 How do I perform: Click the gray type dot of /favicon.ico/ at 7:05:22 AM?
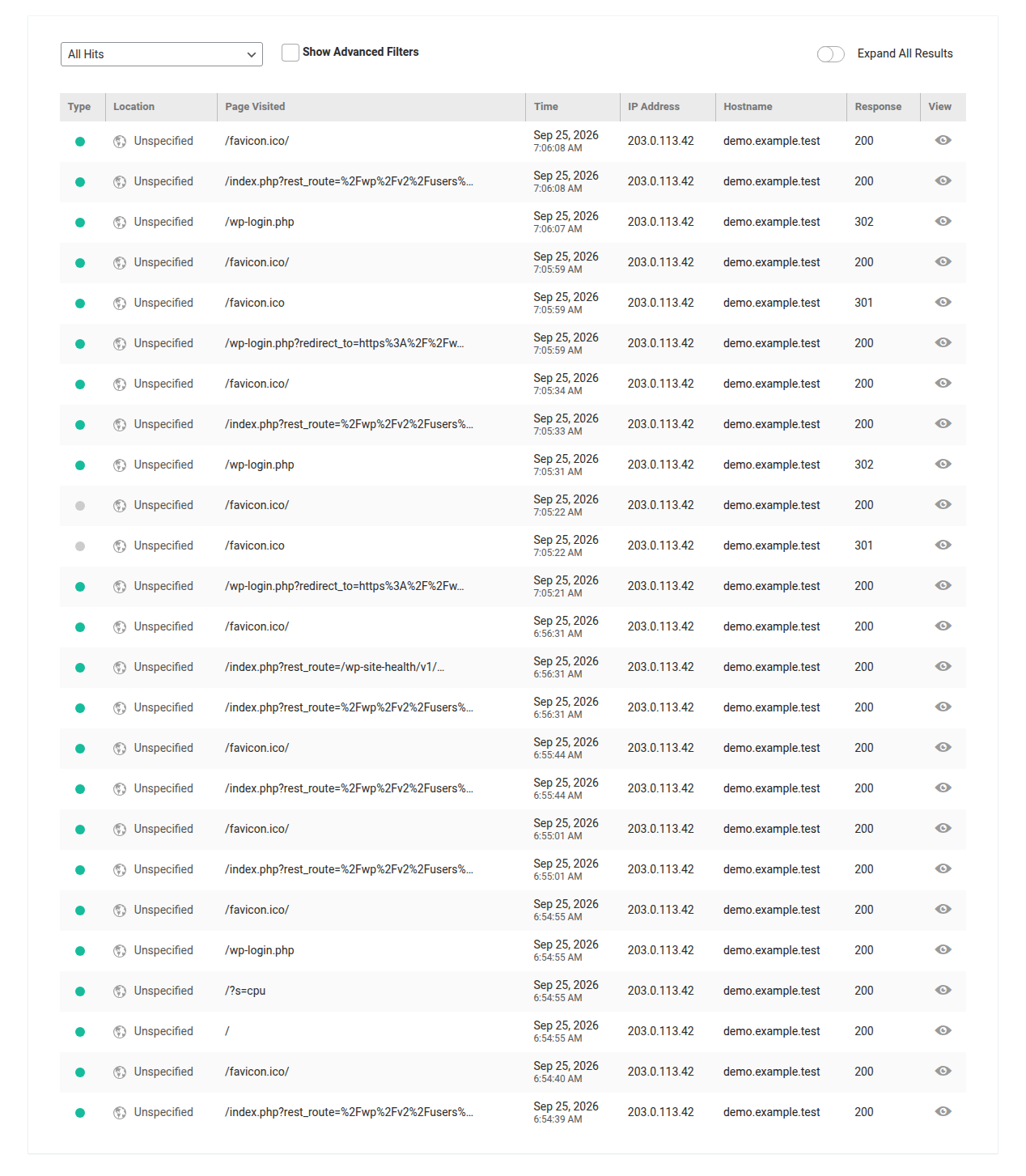[80, 506]
